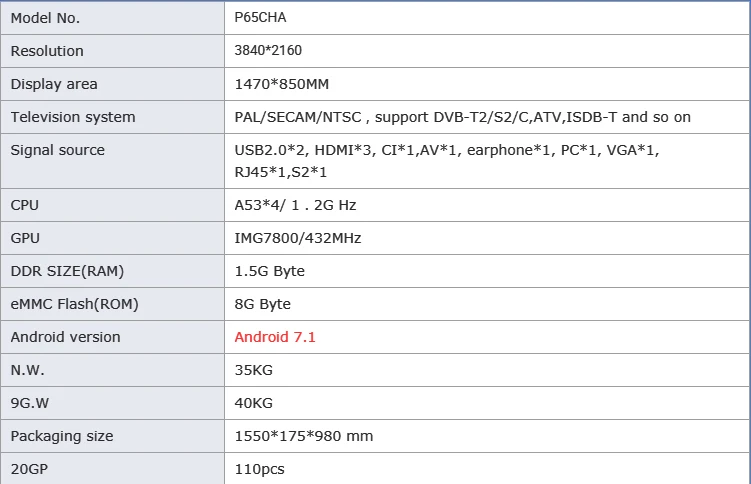Click the CPU row label
This screenshot has height=484, width=751.
pos(25,205)
